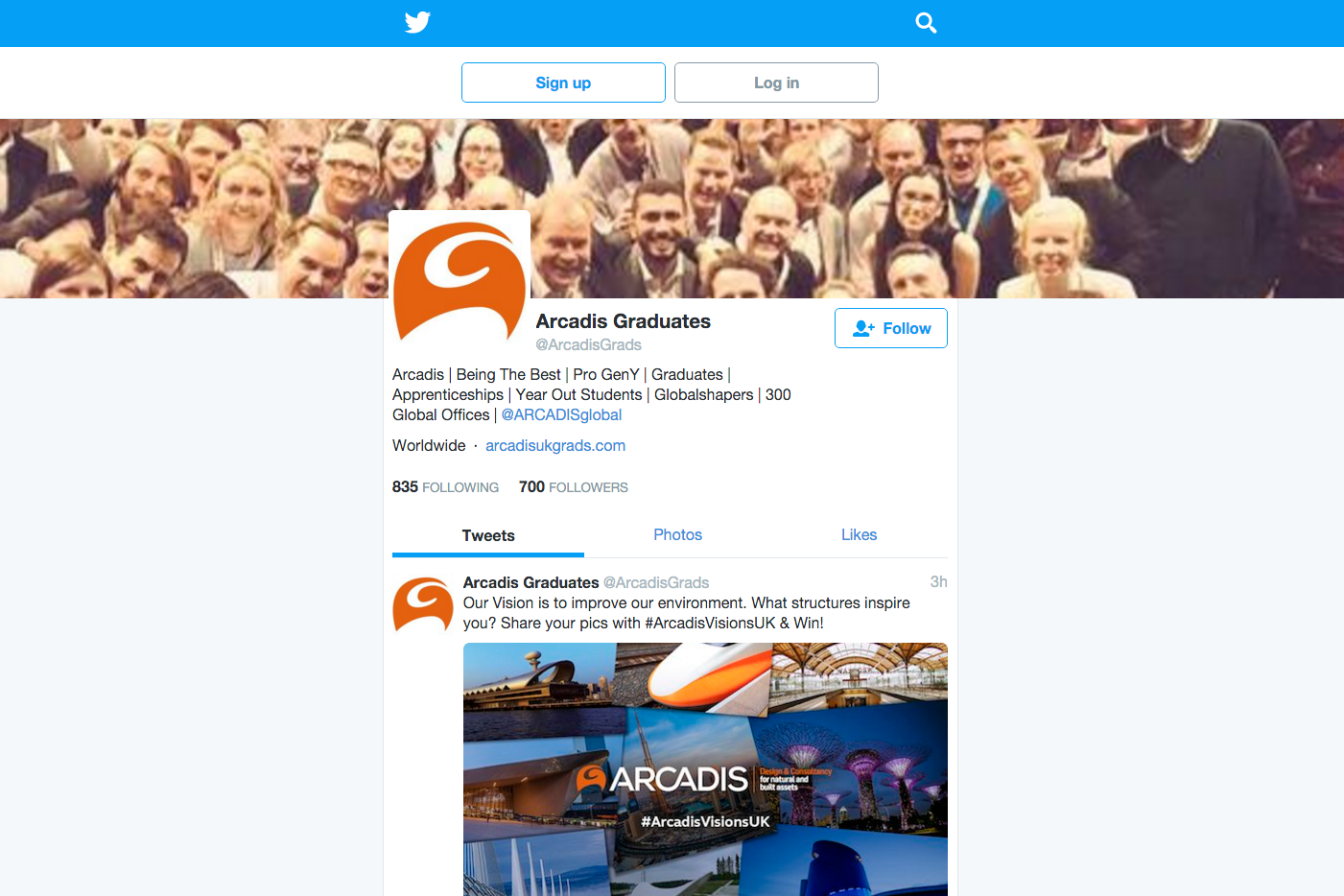Viewport: 1344px width, 896px height.
Task: Select the Tweets tab
Action: click(x=488, y=535)
